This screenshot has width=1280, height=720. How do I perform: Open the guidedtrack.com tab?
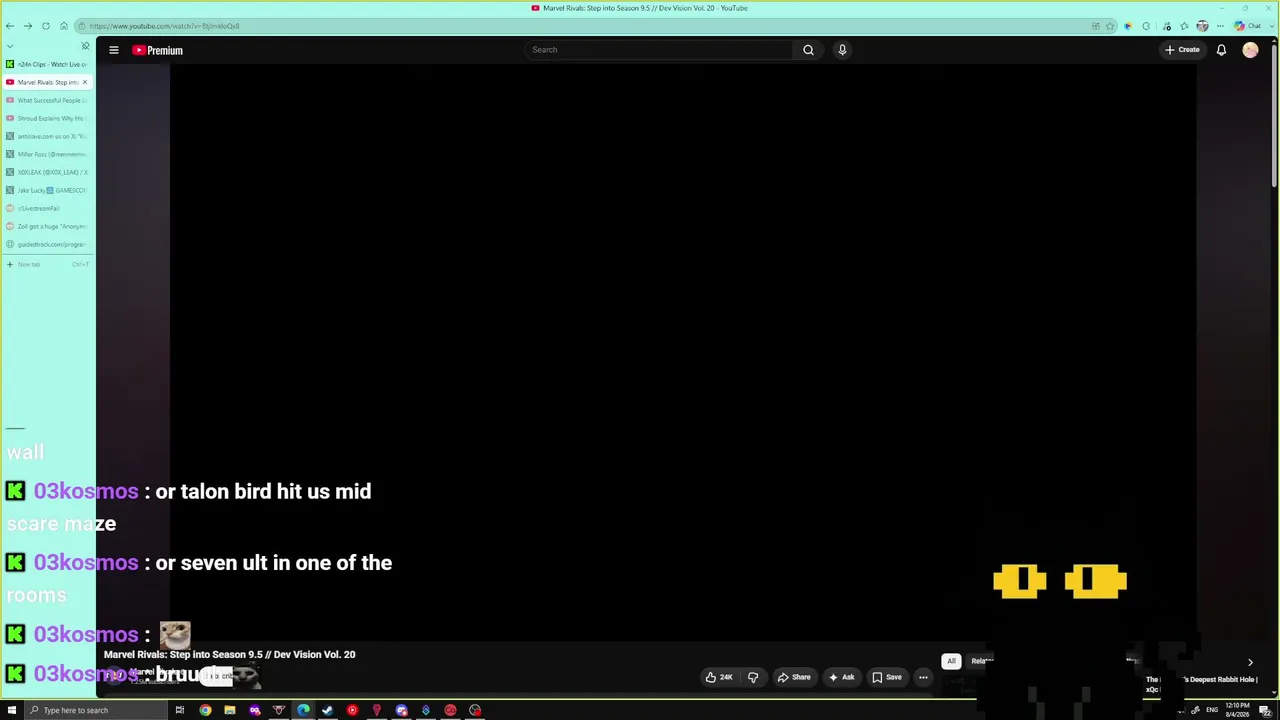(47, 244)
